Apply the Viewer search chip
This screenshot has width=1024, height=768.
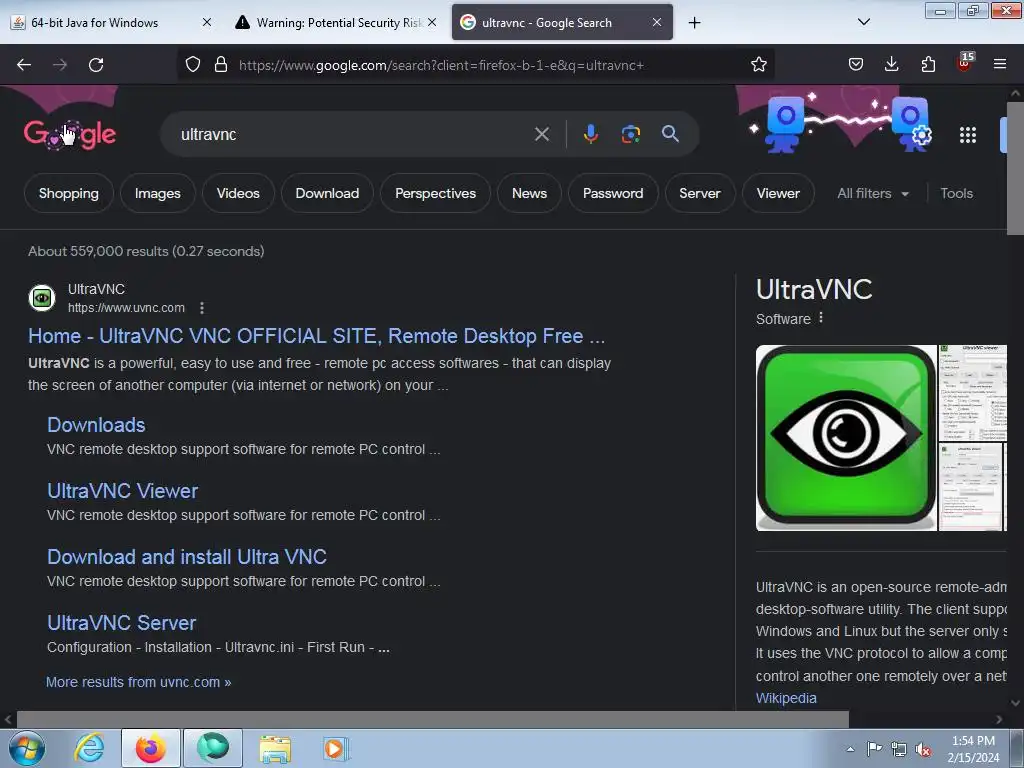(778, 193)
